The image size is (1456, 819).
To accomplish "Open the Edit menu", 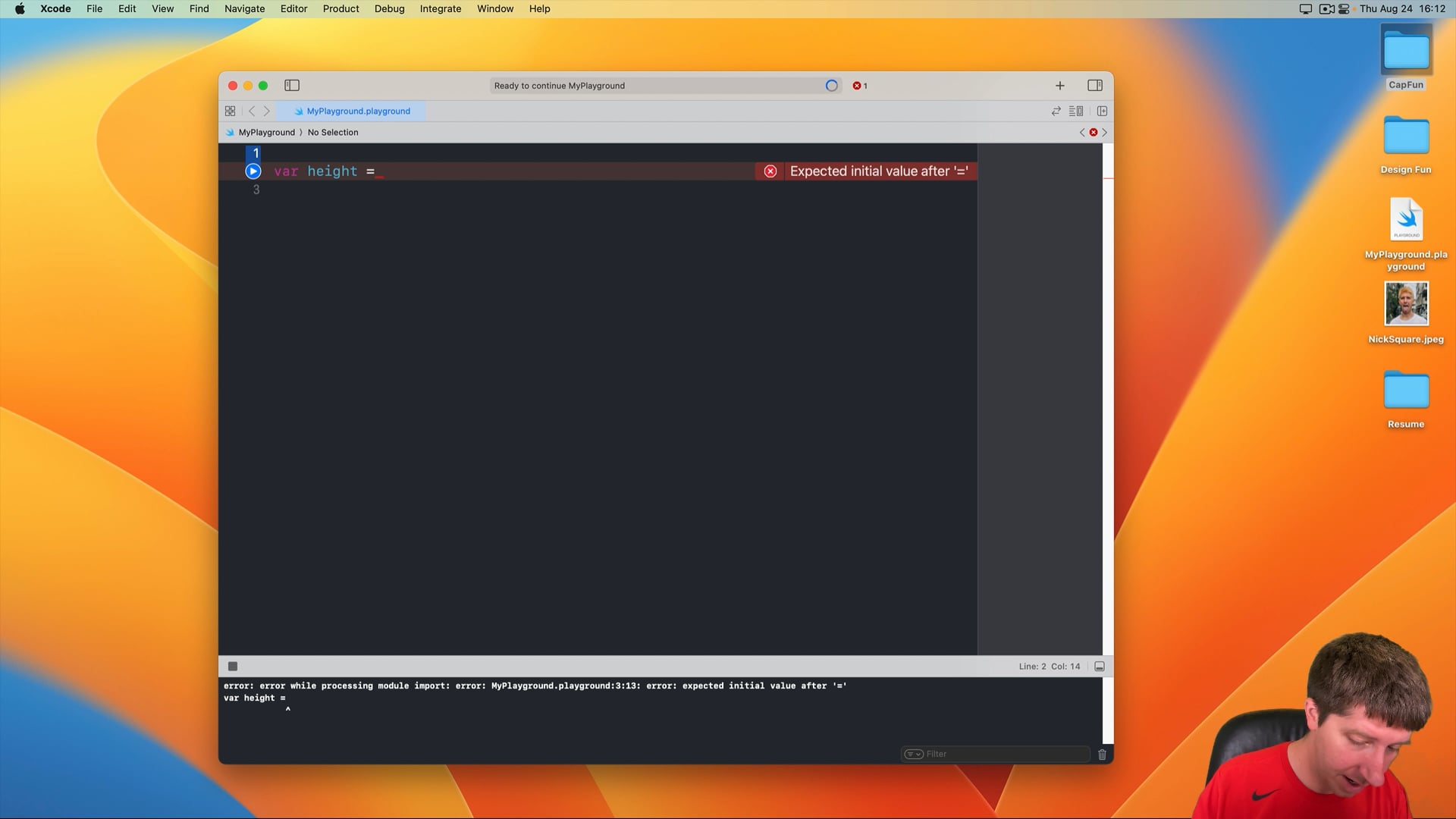I will coord(127,9).
